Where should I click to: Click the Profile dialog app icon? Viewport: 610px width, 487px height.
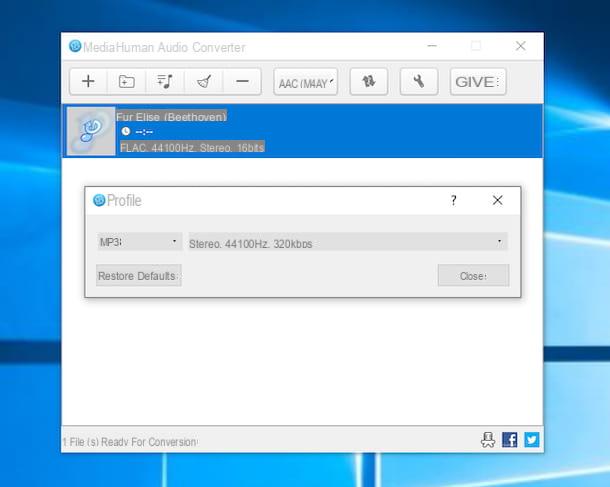click(99, 200)
